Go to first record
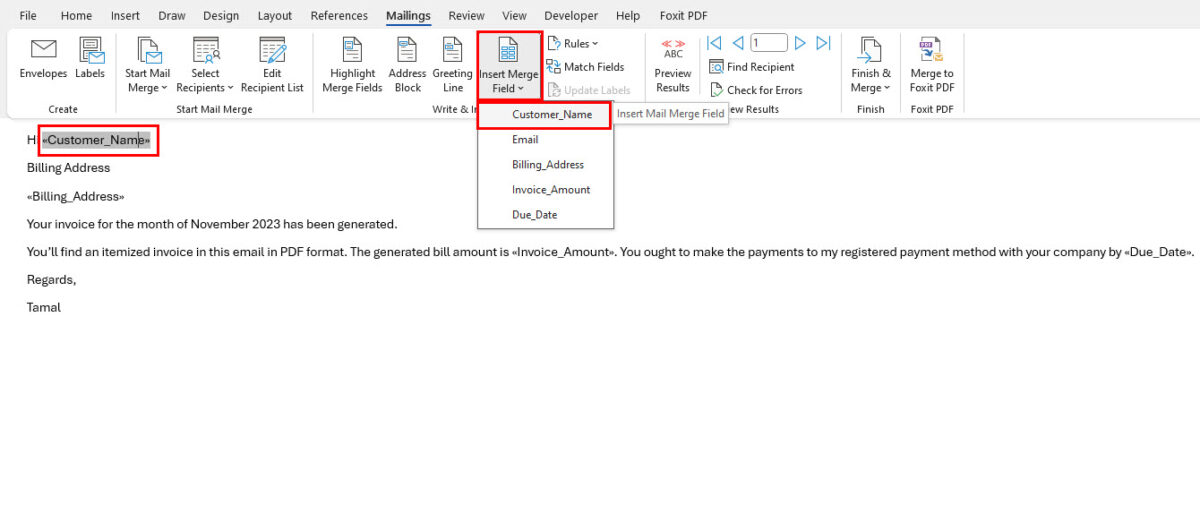The width and height of the screenshot is (1200, 505). (714, 43)
